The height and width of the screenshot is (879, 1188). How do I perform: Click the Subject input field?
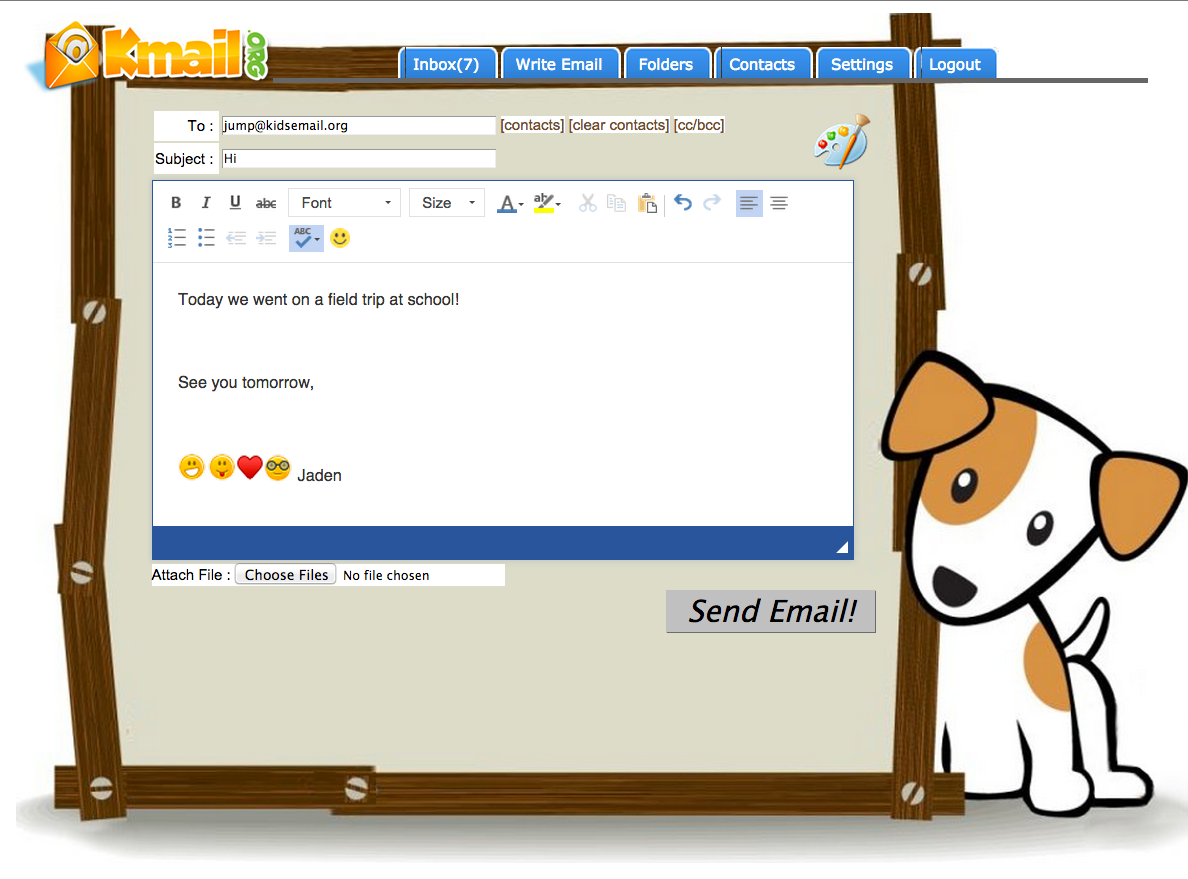[358, 158]
